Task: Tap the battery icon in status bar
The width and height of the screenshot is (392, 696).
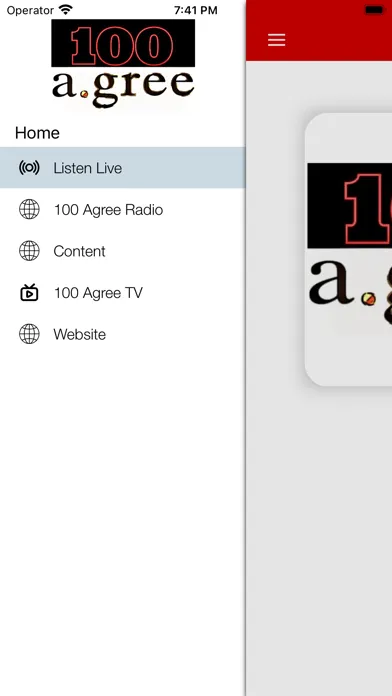Action: tap(374, 10)
